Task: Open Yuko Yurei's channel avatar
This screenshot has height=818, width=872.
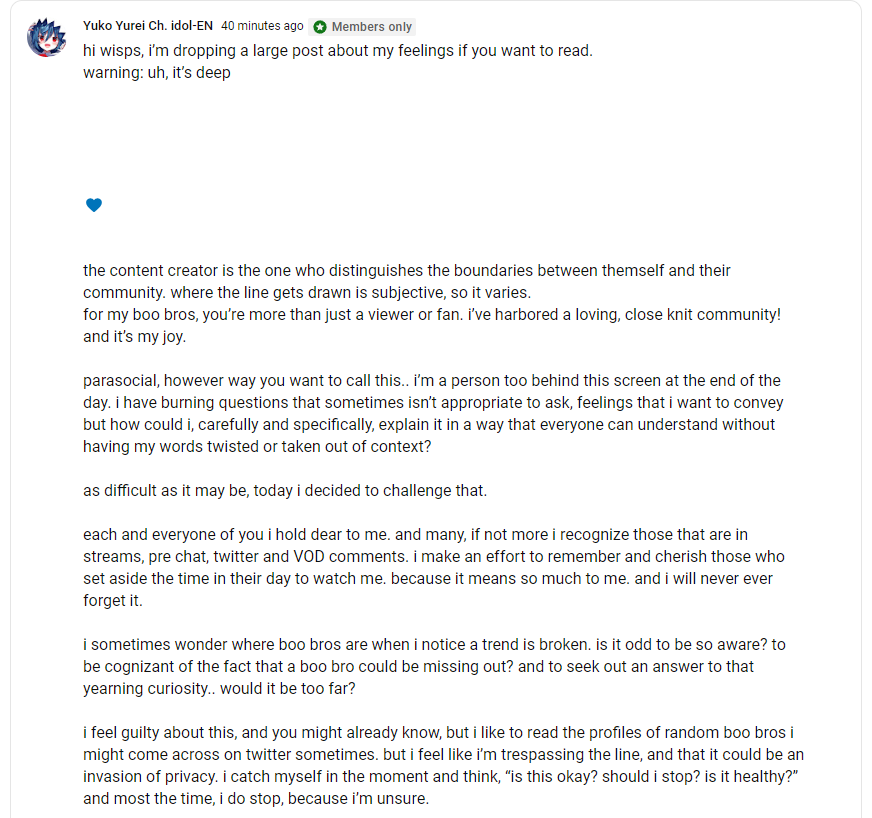Action: [x=47, y=37]
